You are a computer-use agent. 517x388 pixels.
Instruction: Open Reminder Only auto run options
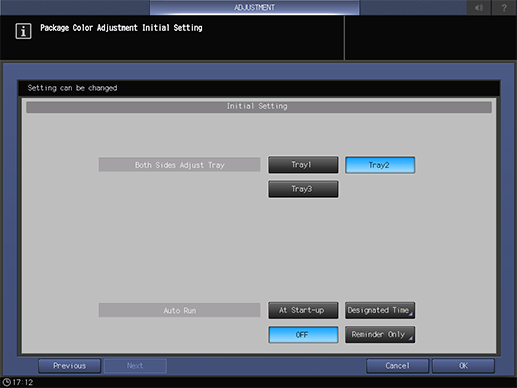(x=380, y=335)
